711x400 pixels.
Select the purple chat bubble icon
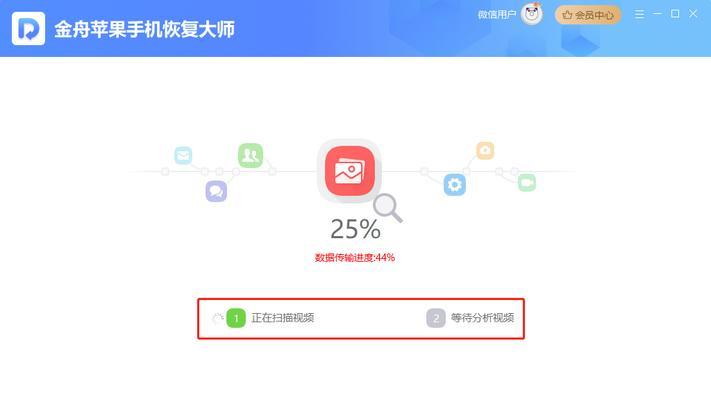216,191
